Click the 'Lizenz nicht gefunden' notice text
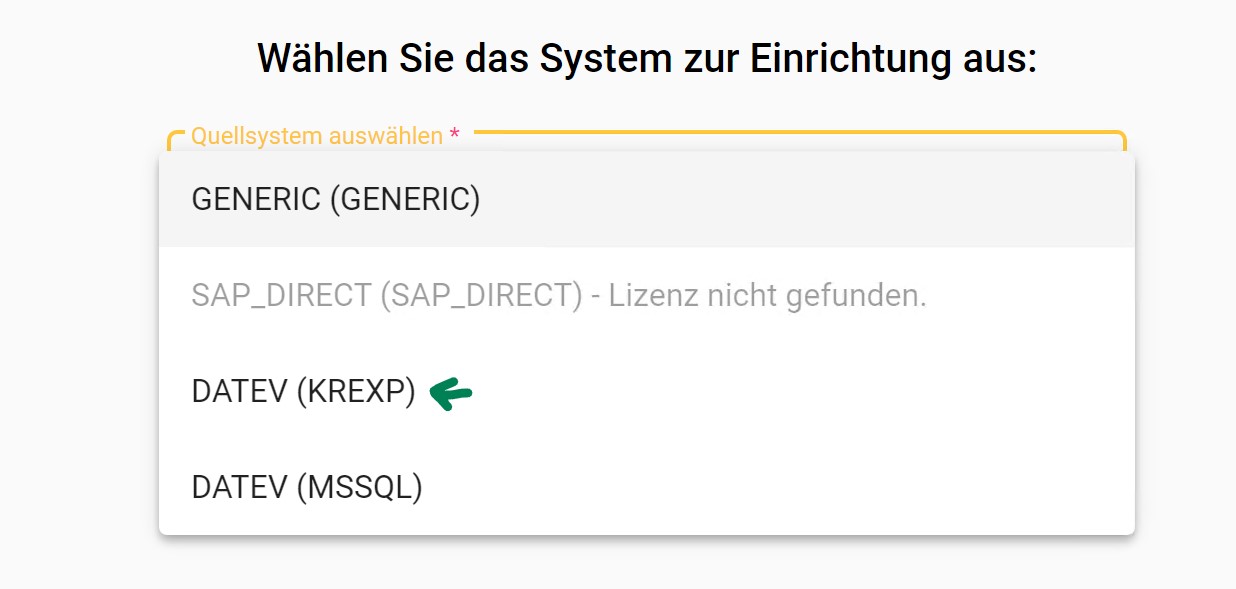This screenshot has width=1236, height=589. click(x=767, y=296)
